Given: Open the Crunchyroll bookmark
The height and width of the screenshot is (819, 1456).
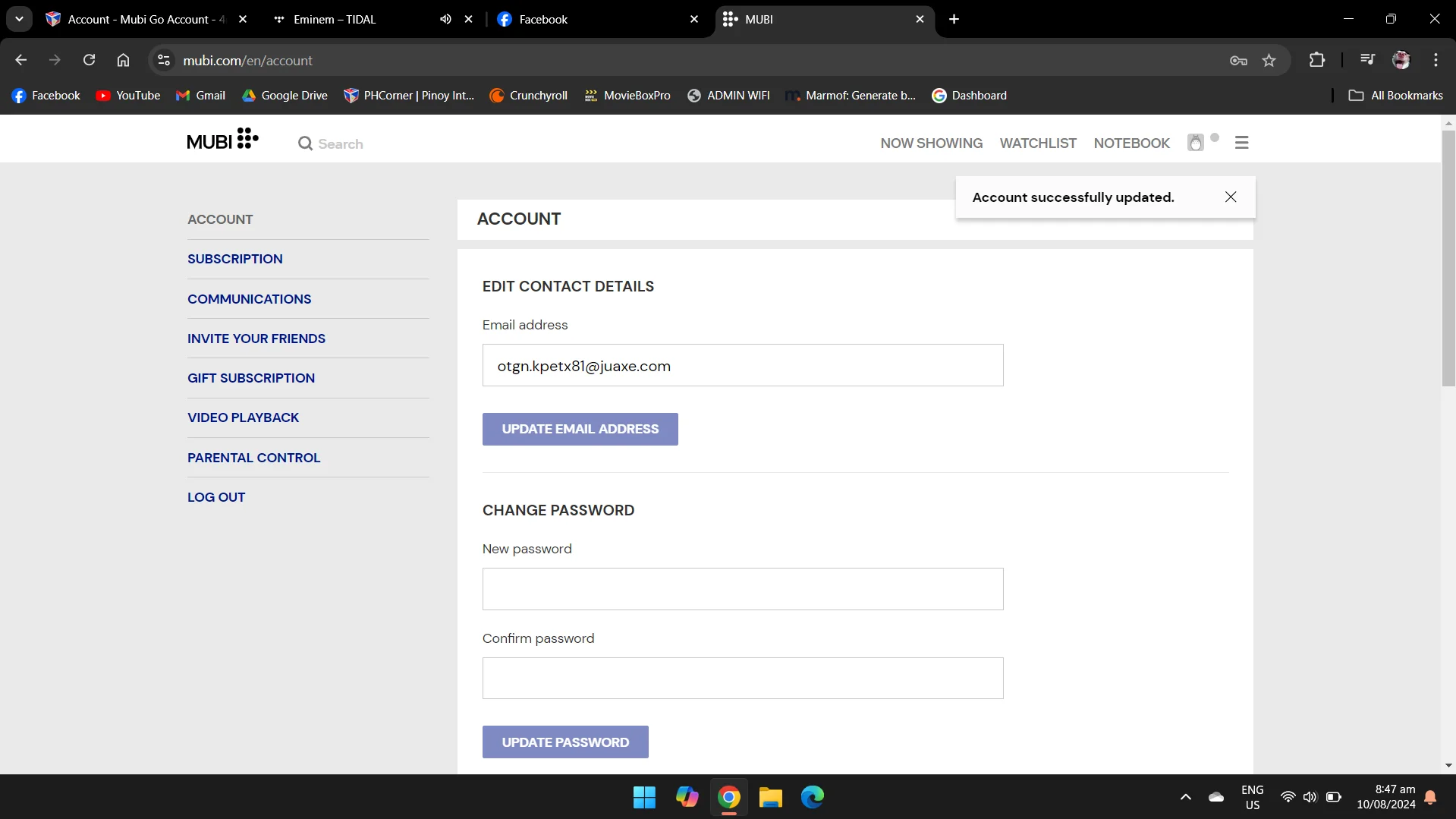Looking at the screenshot, I should click(529, 96).
